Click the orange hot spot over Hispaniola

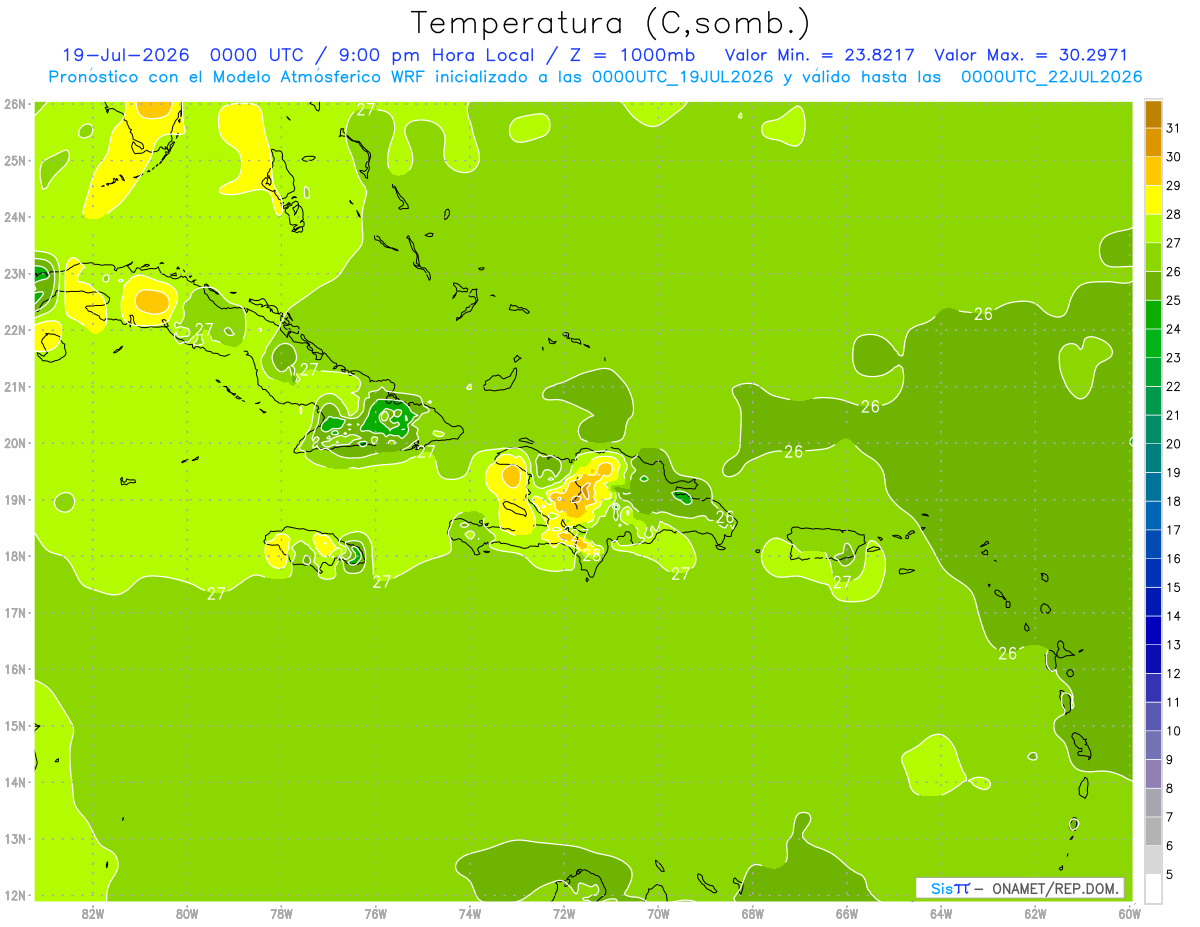coord(582,491)
